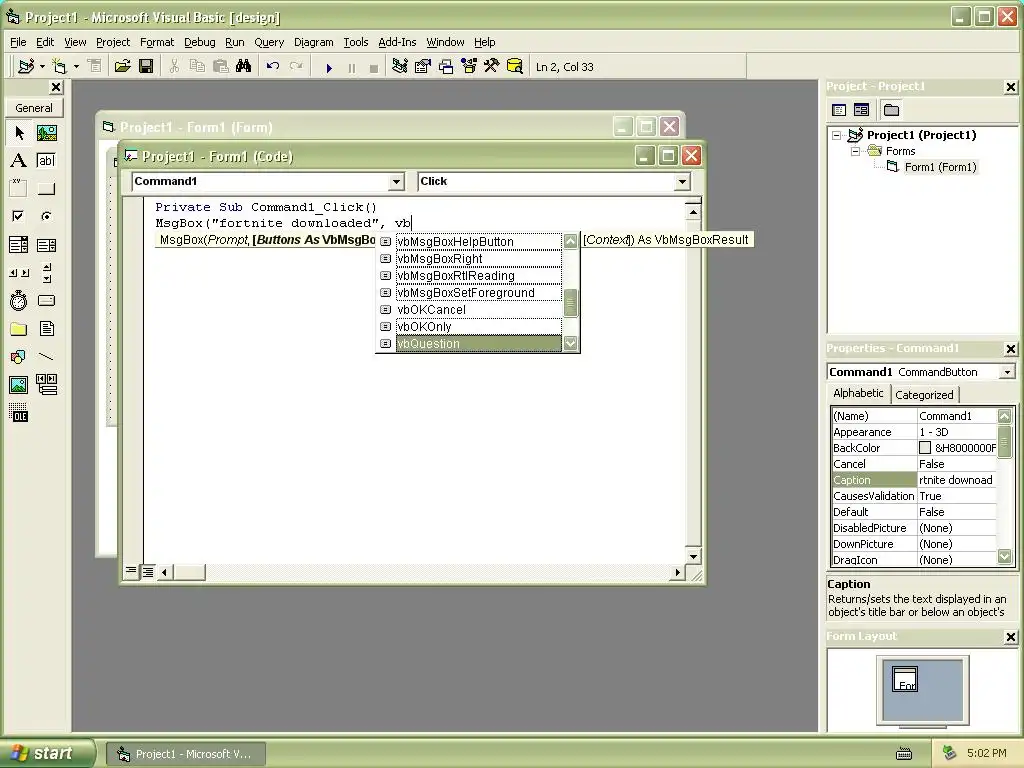Open the Format menu
This screenshot has height=768, width=1024.
coord(157,42)
